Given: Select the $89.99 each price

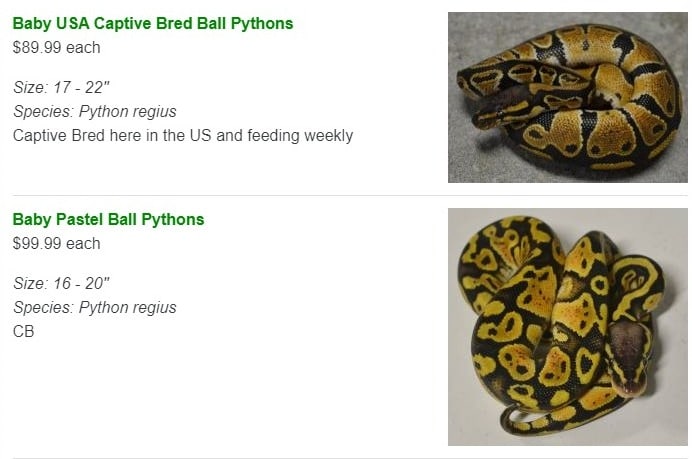Looking at the screenshot, I should 56,48.
